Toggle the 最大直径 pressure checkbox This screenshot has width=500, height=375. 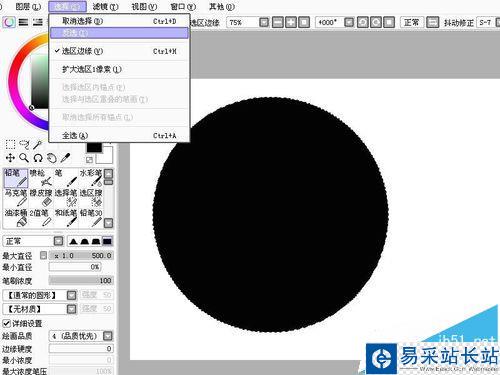pos(43,255)
